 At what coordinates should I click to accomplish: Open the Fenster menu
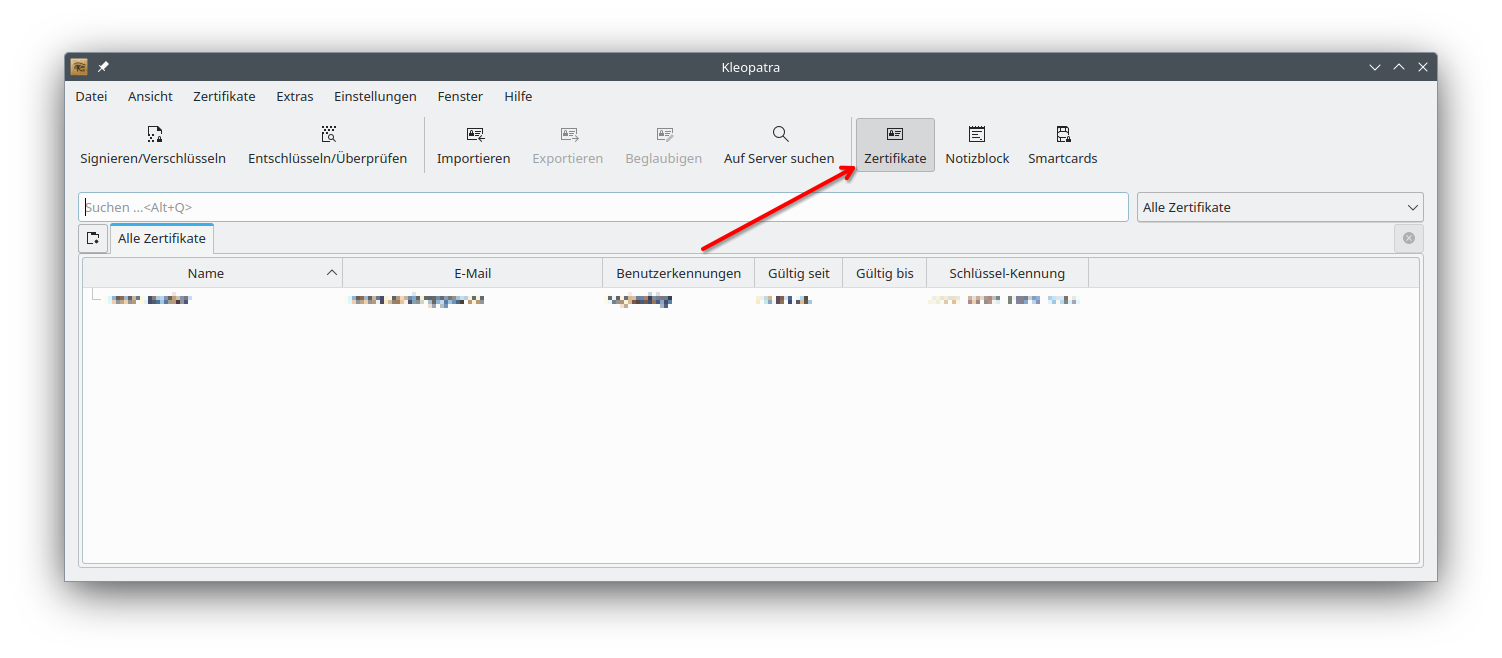pos(460,97)
